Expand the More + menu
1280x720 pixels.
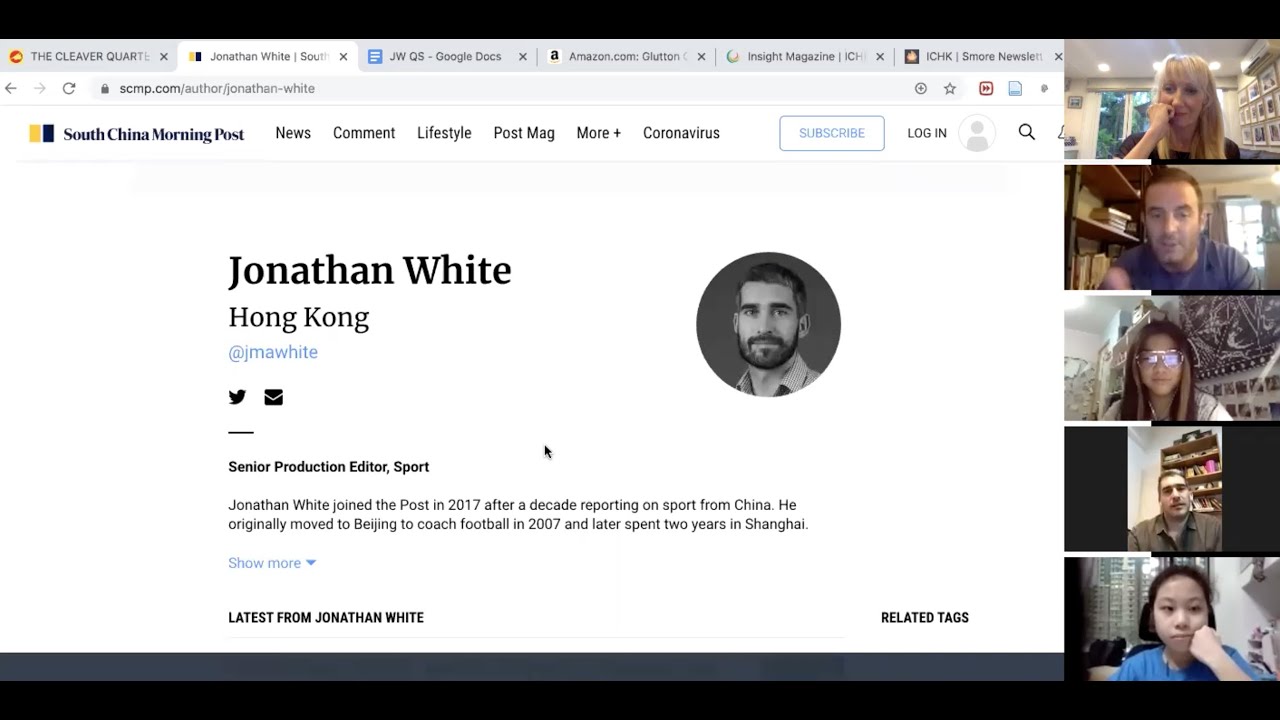599,133
